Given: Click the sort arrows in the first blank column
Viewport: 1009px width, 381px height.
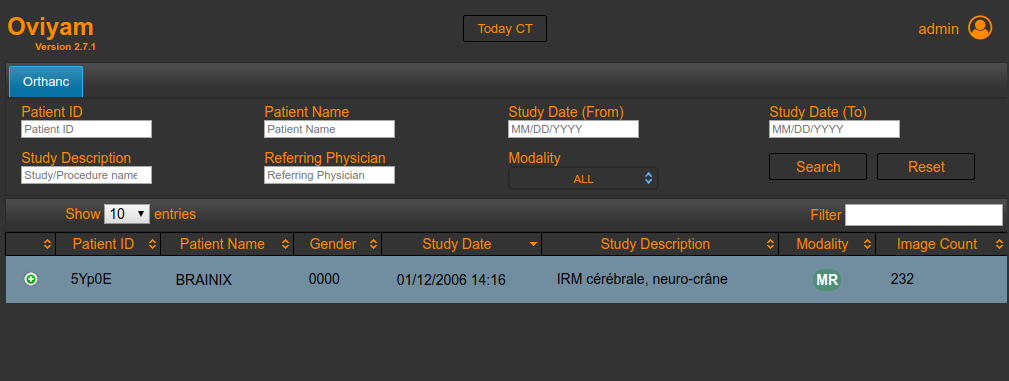Looking at the screenshot, I should point(47,245).
